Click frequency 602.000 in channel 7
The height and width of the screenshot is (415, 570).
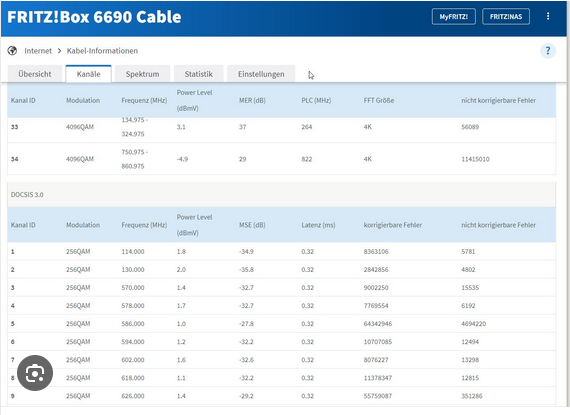click(133, 360)
